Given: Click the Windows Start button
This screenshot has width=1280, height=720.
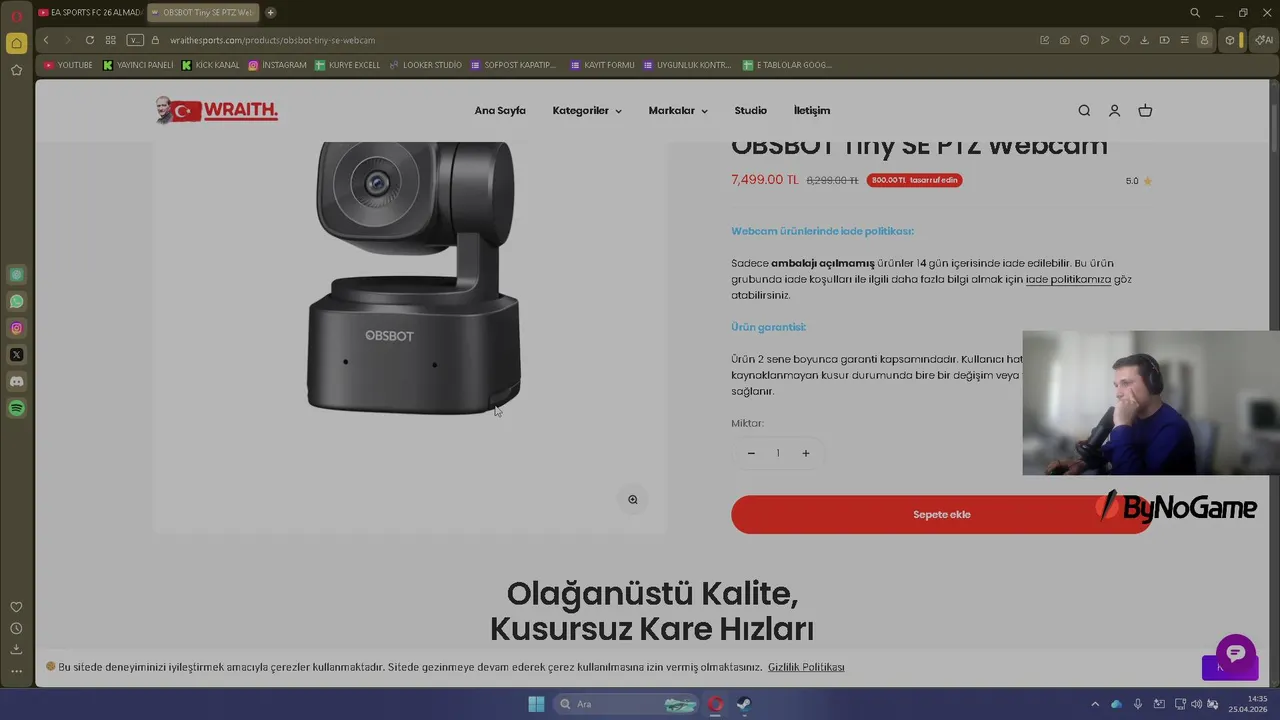Looking at the screenshot, I should pos(536,704).
